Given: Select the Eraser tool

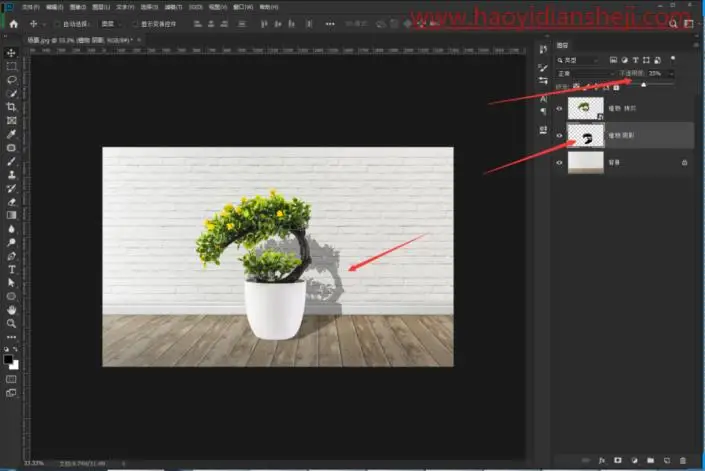Looking at the screenshot, I should coord(11,202).
